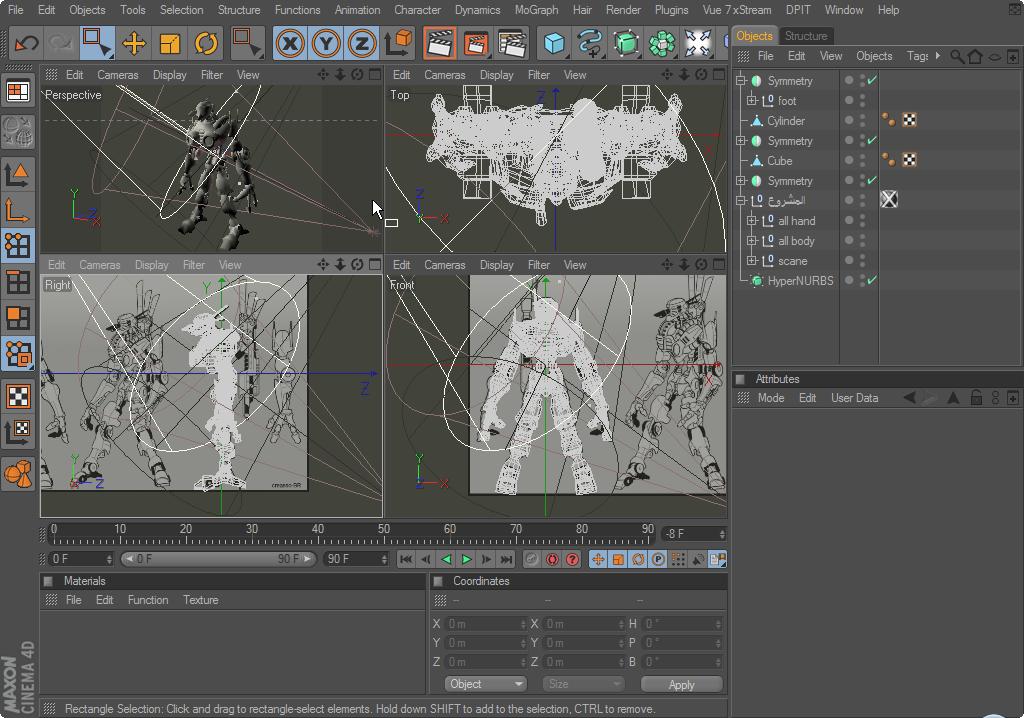
Task: Select the Rotate tool
Action: click(206, 43)
